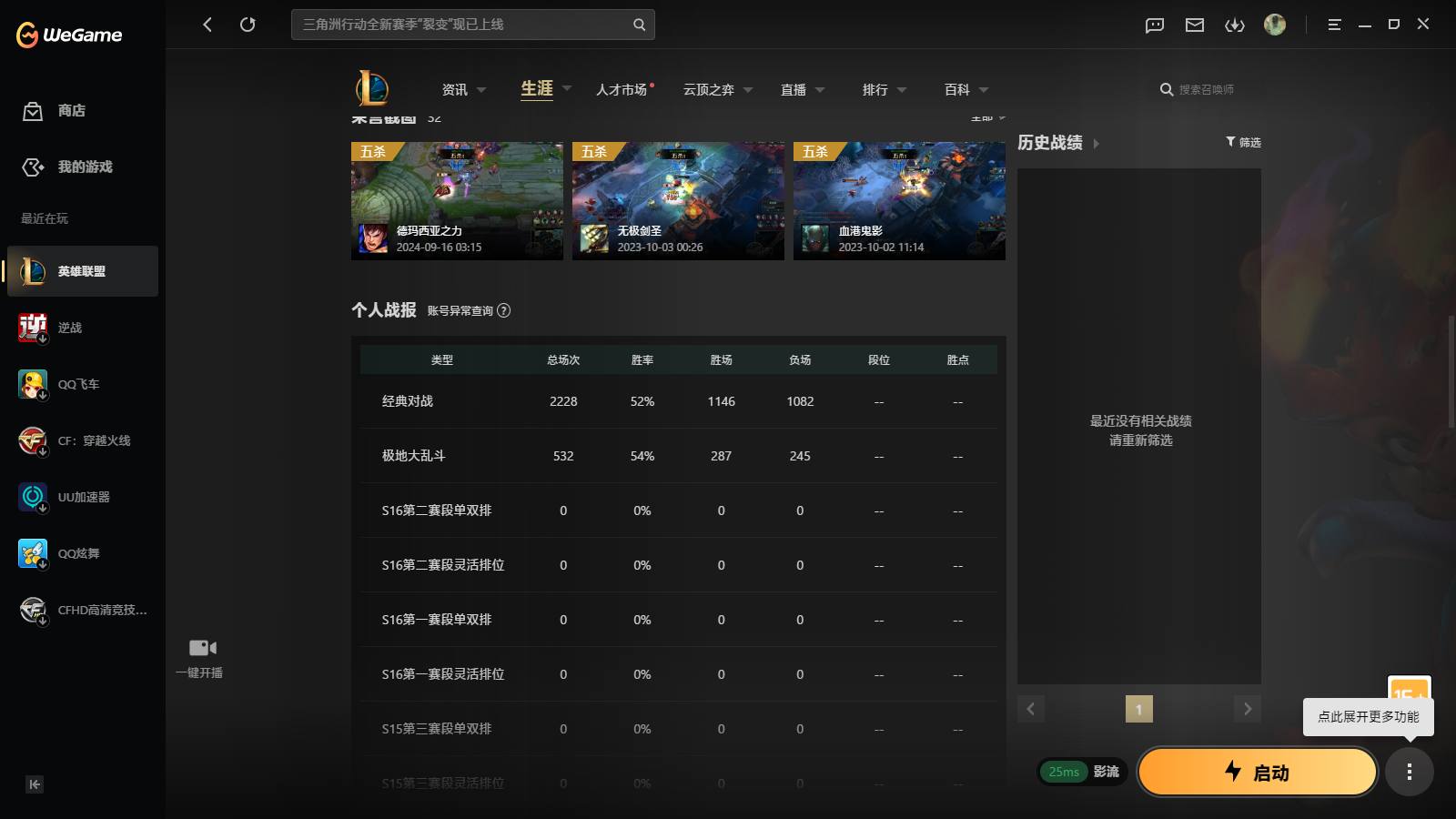Image resolution: width=1456 pixels, height=819 pixels.
Task: Open the hamburger menu icon in title bar
Action: 1334,25
